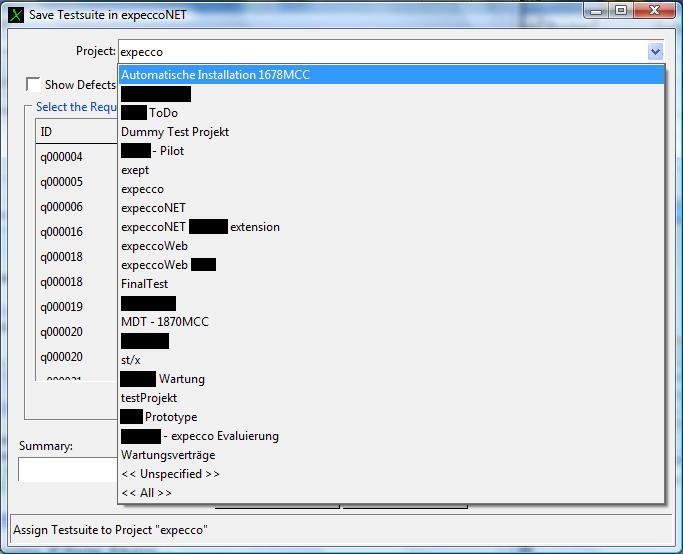Choose 'Dummy Test Projekt' option
The width and height of the screenshot is (683, 554).
[175, 132]
